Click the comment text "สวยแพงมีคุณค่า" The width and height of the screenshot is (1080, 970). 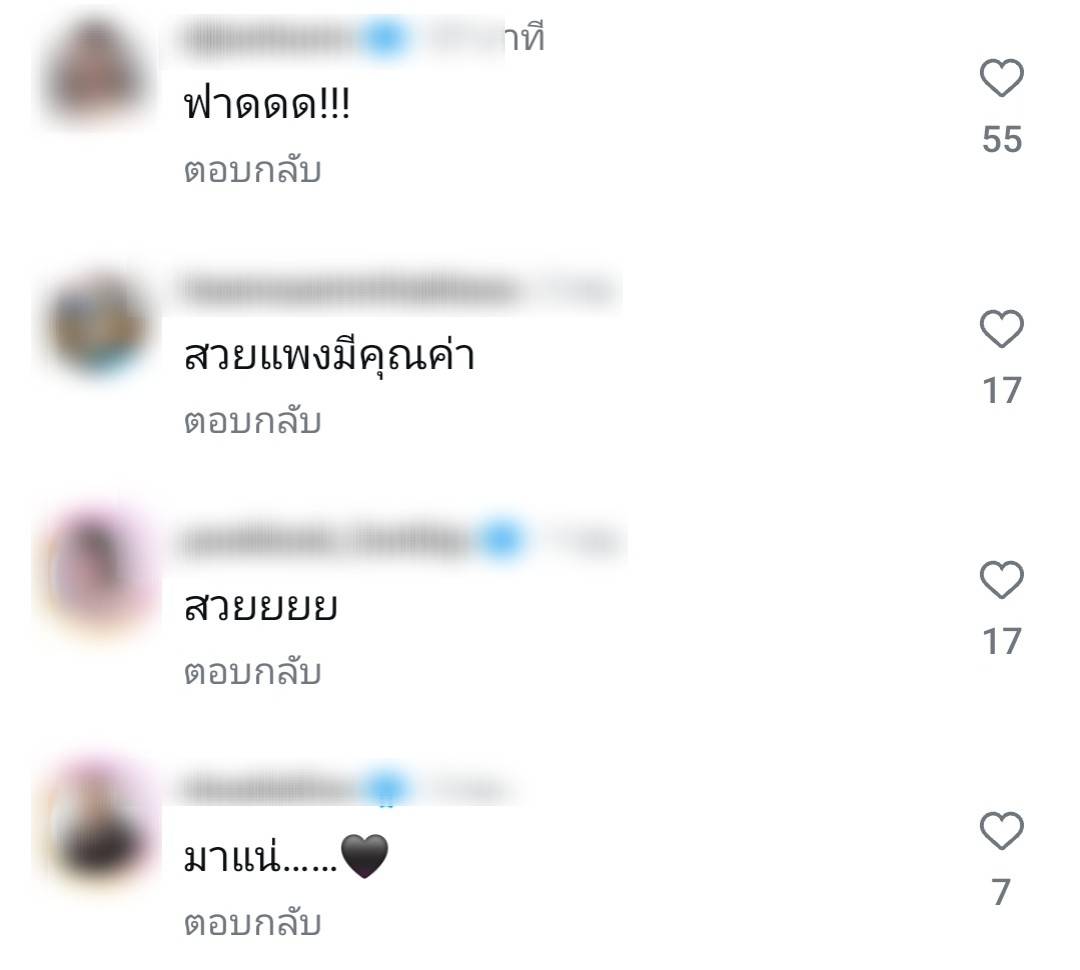tap(329, 355)
